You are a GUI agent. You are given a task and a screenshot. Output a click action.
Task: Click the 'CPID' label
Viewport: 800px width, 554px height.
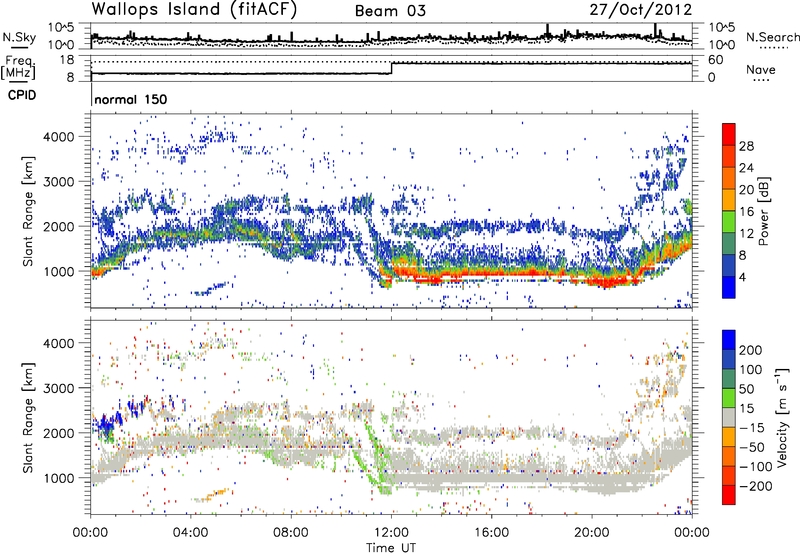(22, 95)
